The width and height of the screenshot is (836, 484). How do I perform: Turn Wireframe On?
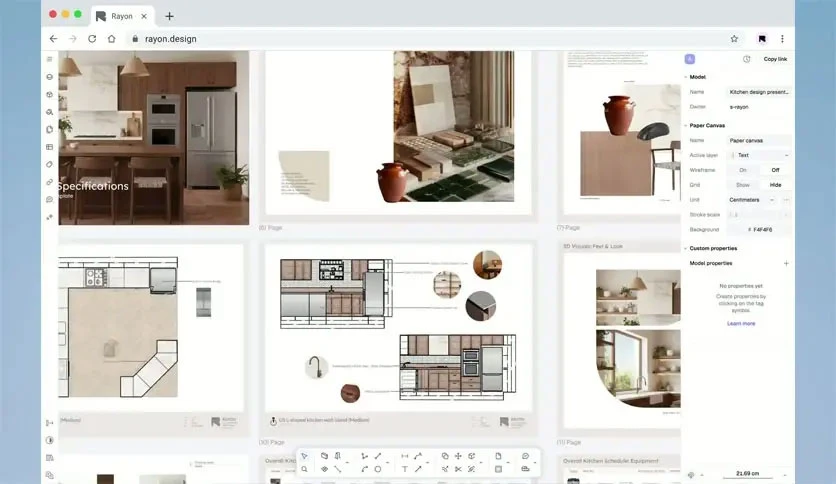point(743,170)
